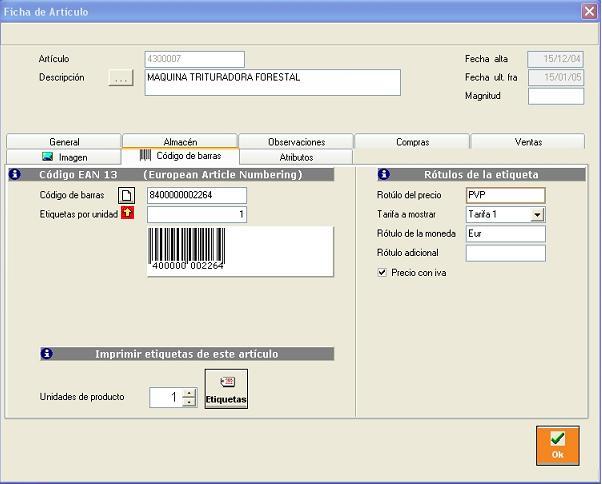Viewport: 602px width, 484px height.
Task: Click the Rótulo adicional field
Action: pos(506,253)
